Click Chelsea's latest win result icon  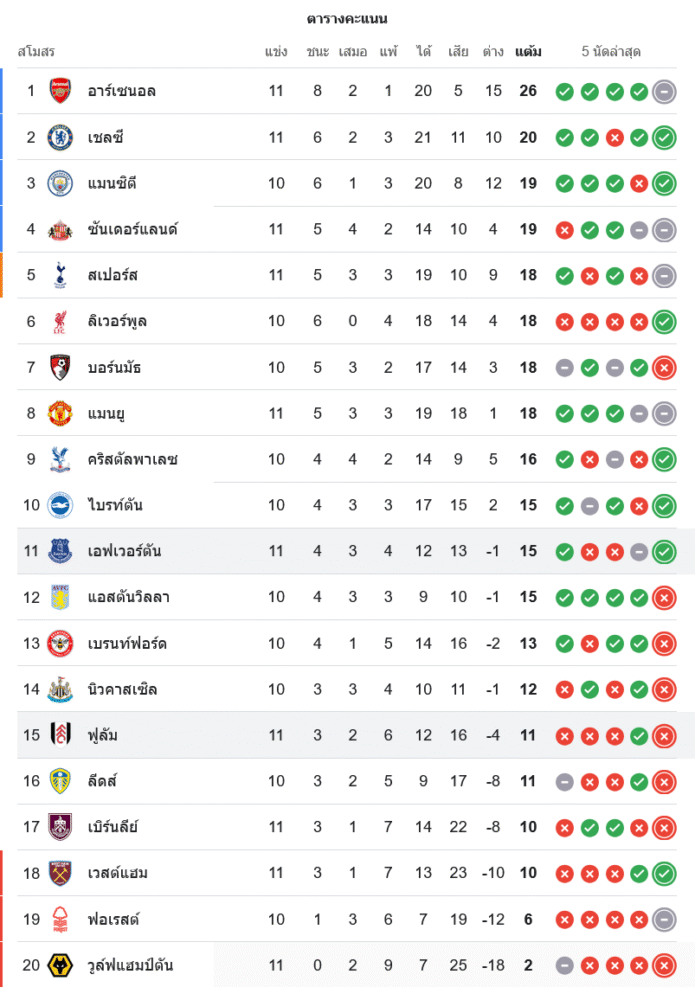[x=664, y=137]
